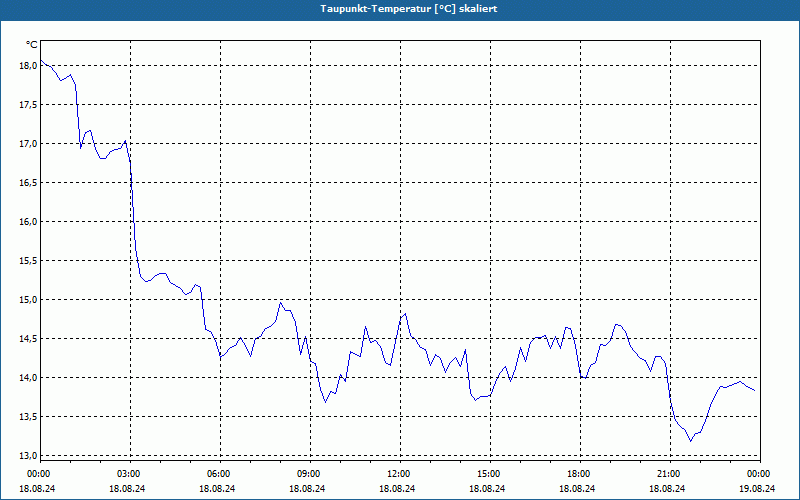800x500 pixels.
Task: Click the 06:00 time label
Action: [x=220, y=474]
